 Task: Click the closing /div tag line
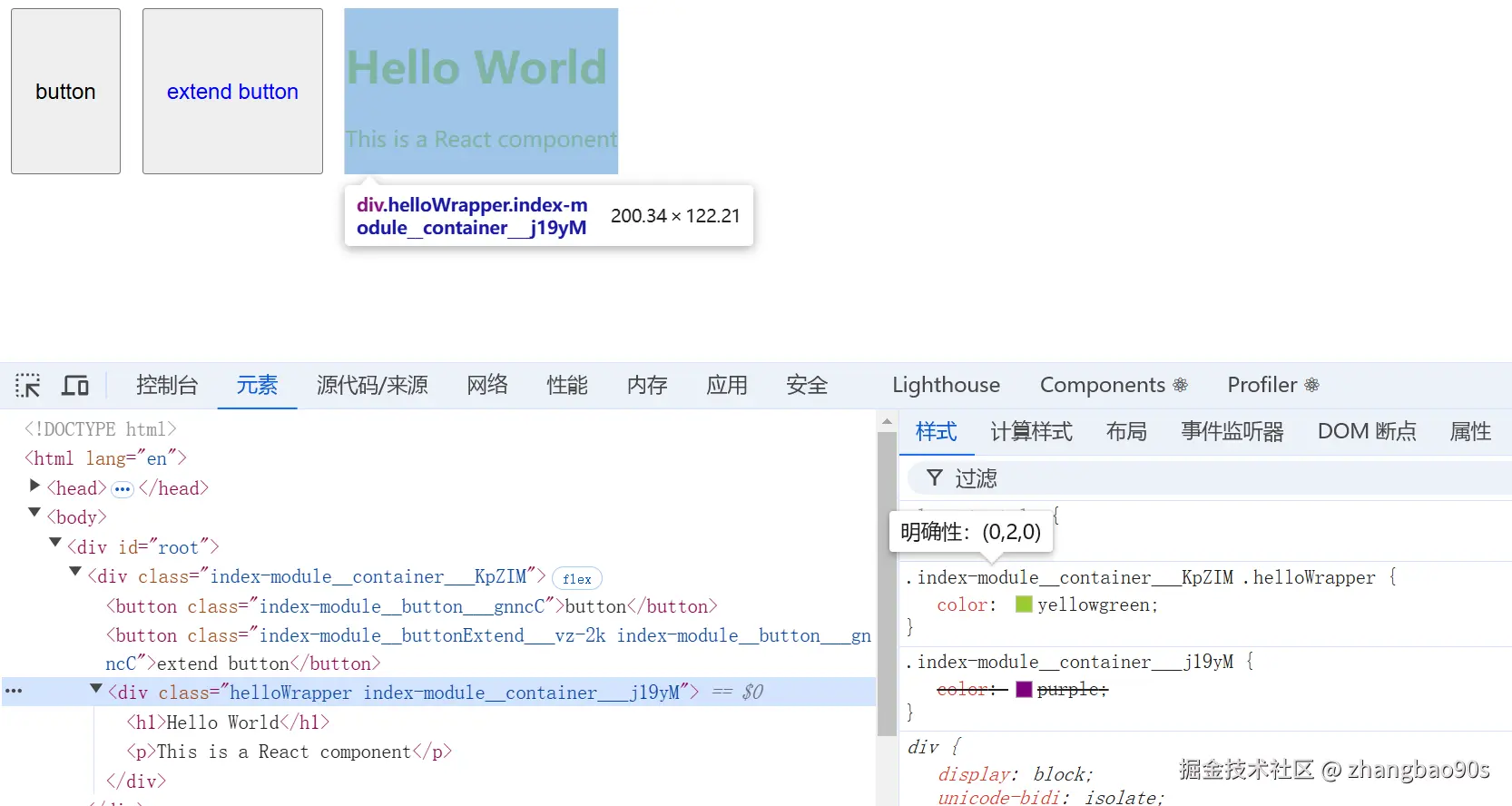136,781
